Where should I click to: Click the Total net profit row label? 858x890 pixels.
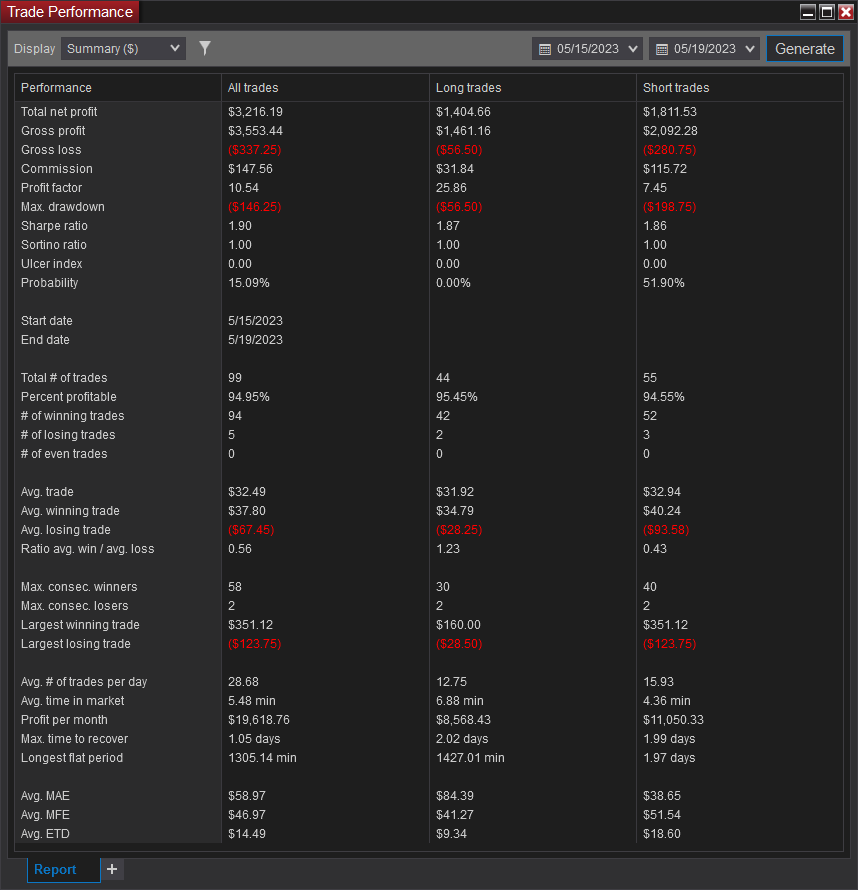click(x=59, y=112)
